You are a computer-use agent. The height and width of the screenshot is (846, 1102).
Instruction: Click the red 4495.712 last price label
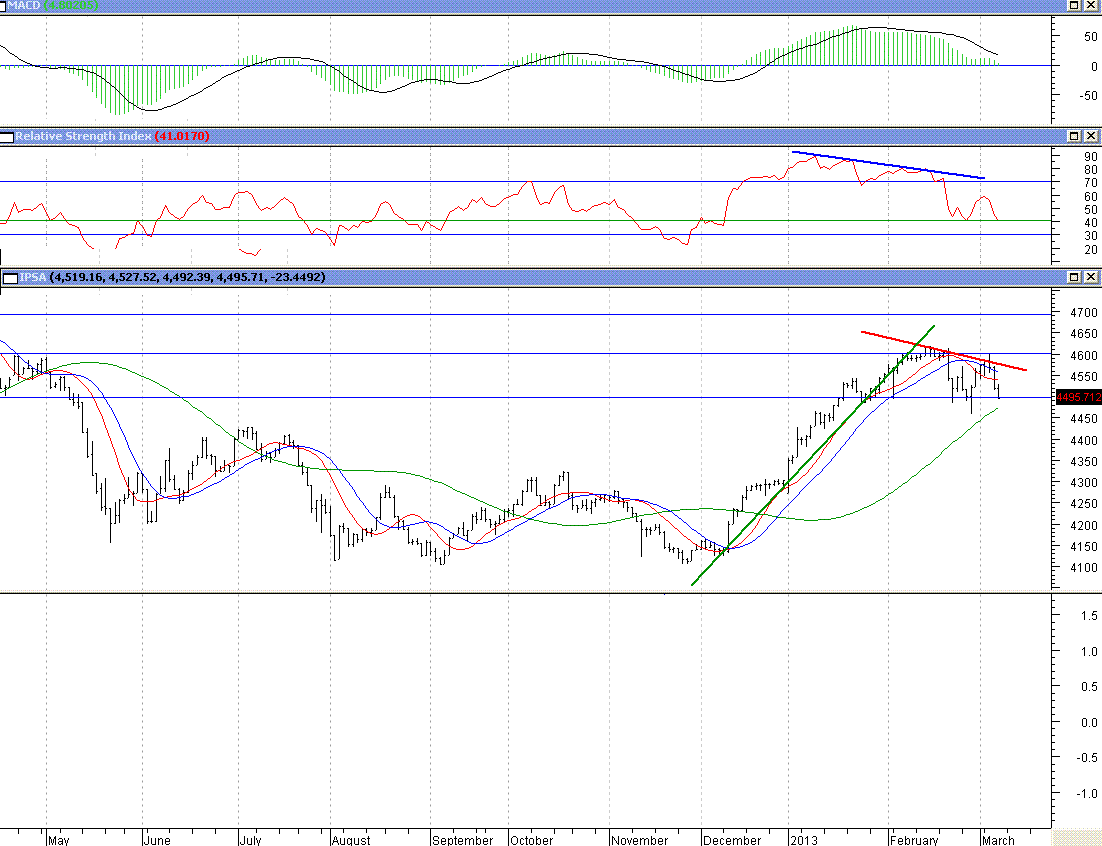pos(1078,397)
